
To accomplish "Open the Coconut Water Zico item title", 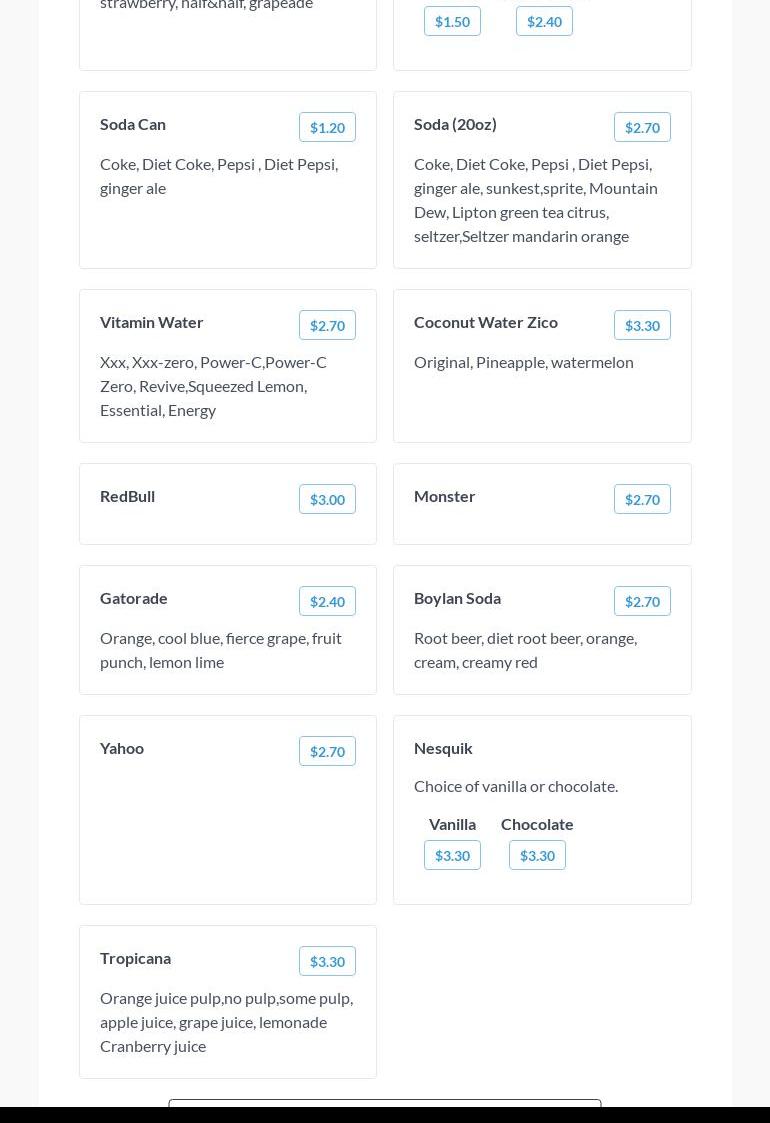I will (486, 322).
